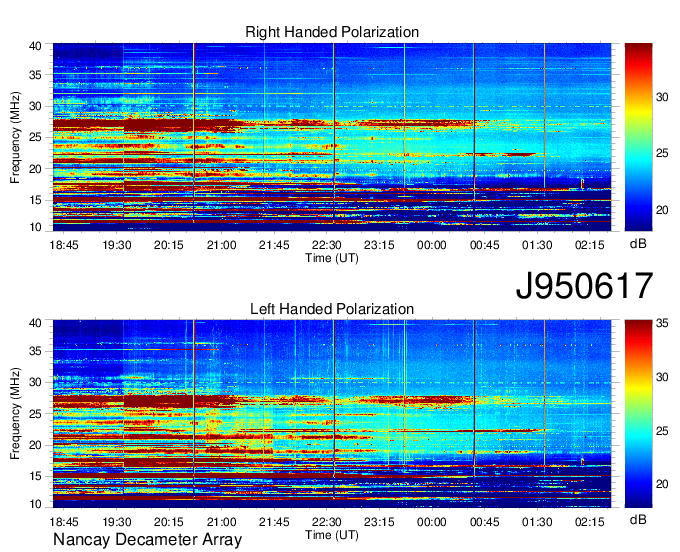Click the 23:15 time tick on Left Handed plot
680x552 pixels.
click(x=379, y=522)
